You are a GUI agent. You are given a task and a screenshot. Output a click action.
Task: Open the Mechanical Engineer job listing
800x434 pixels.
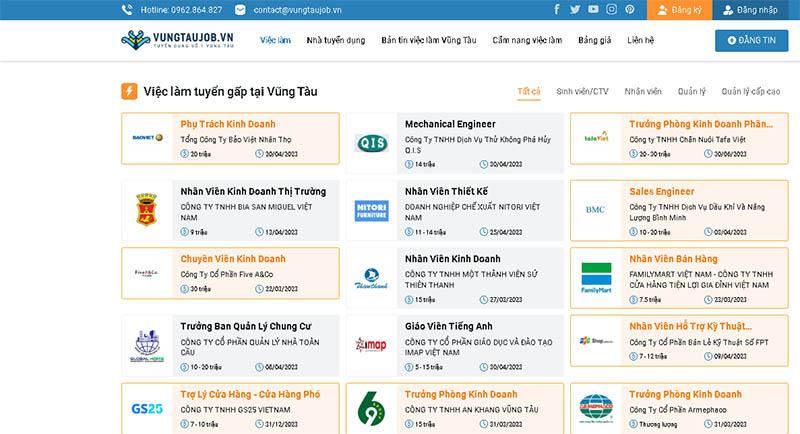coord(452,124)
